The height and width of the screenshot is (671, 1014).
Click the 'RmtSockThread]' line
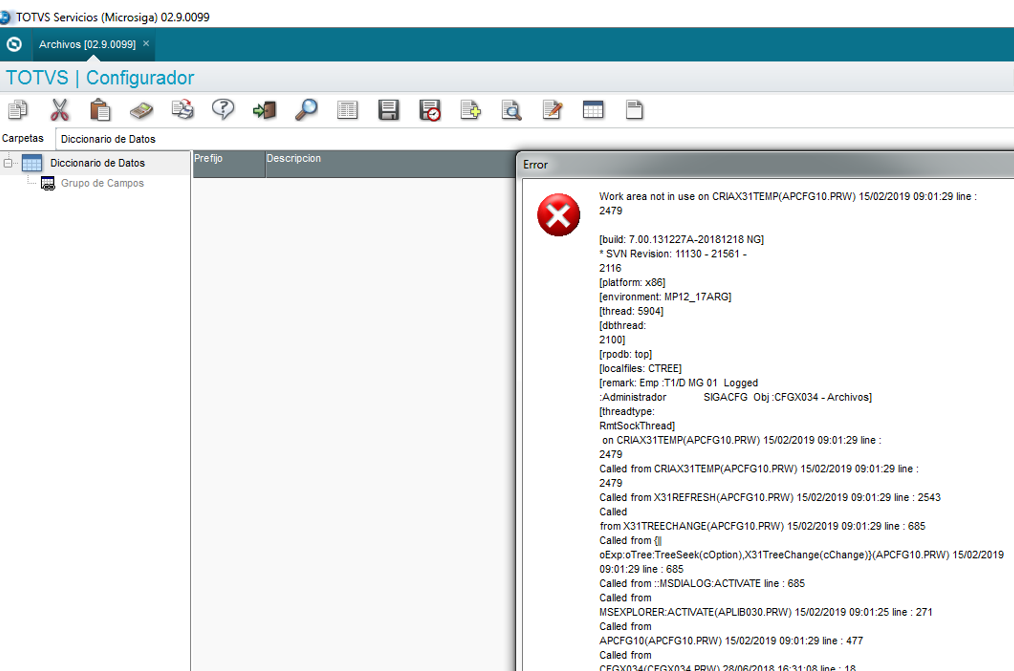point(637,426)
